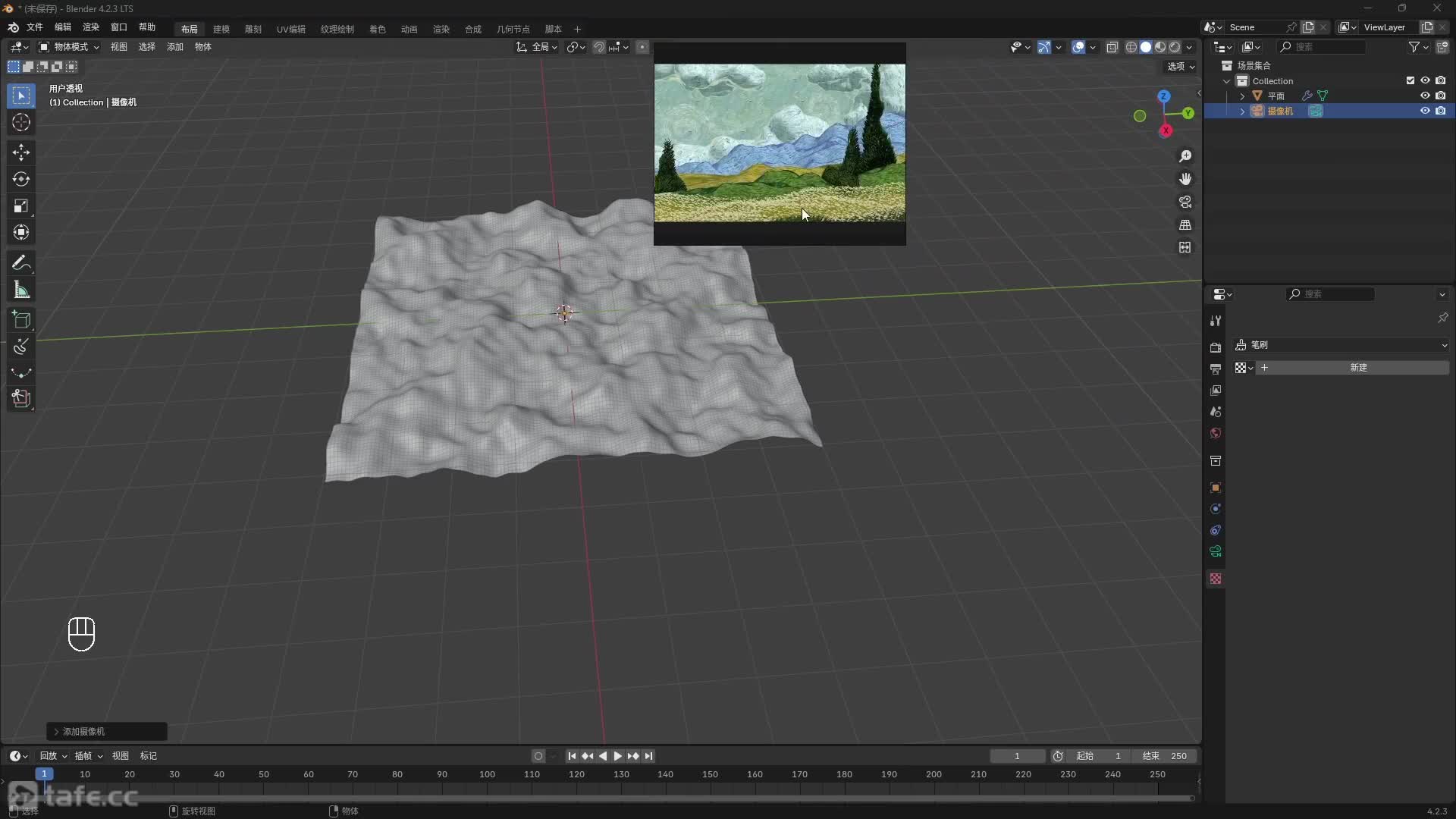Select the Annotate pencil tool
The image size is (1456, 819).
tap(21, 263)
